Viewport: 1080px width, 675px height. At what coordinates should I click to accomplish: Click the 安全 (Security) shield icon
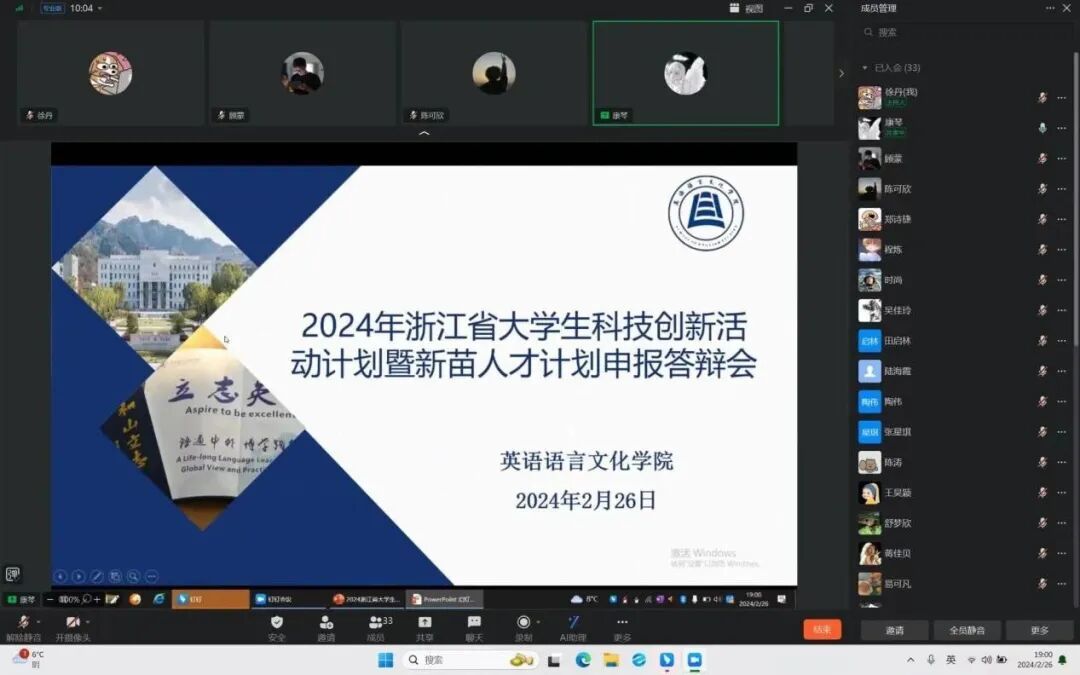coord(277,622)
